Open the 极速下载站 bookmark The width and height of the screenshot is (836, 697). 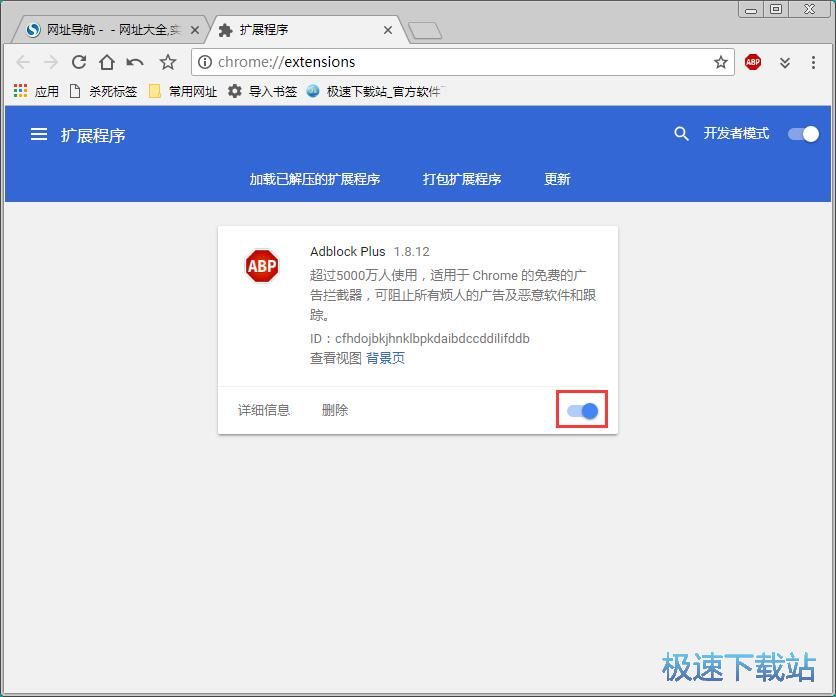375,91
